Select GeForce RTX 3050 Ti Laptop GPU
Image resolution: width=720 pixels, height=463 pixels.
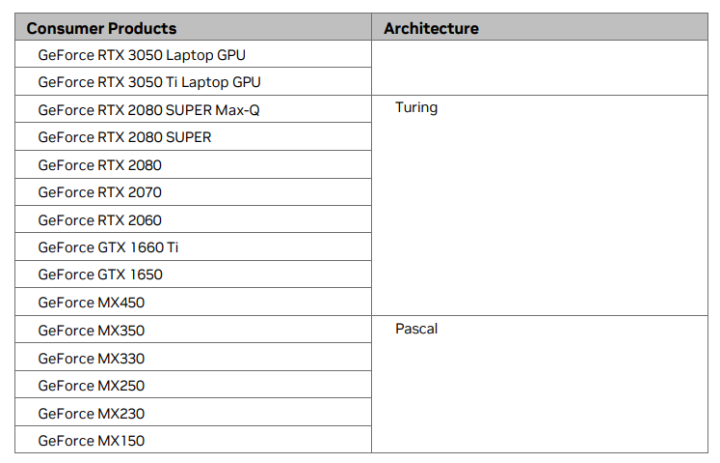(149, 82)
